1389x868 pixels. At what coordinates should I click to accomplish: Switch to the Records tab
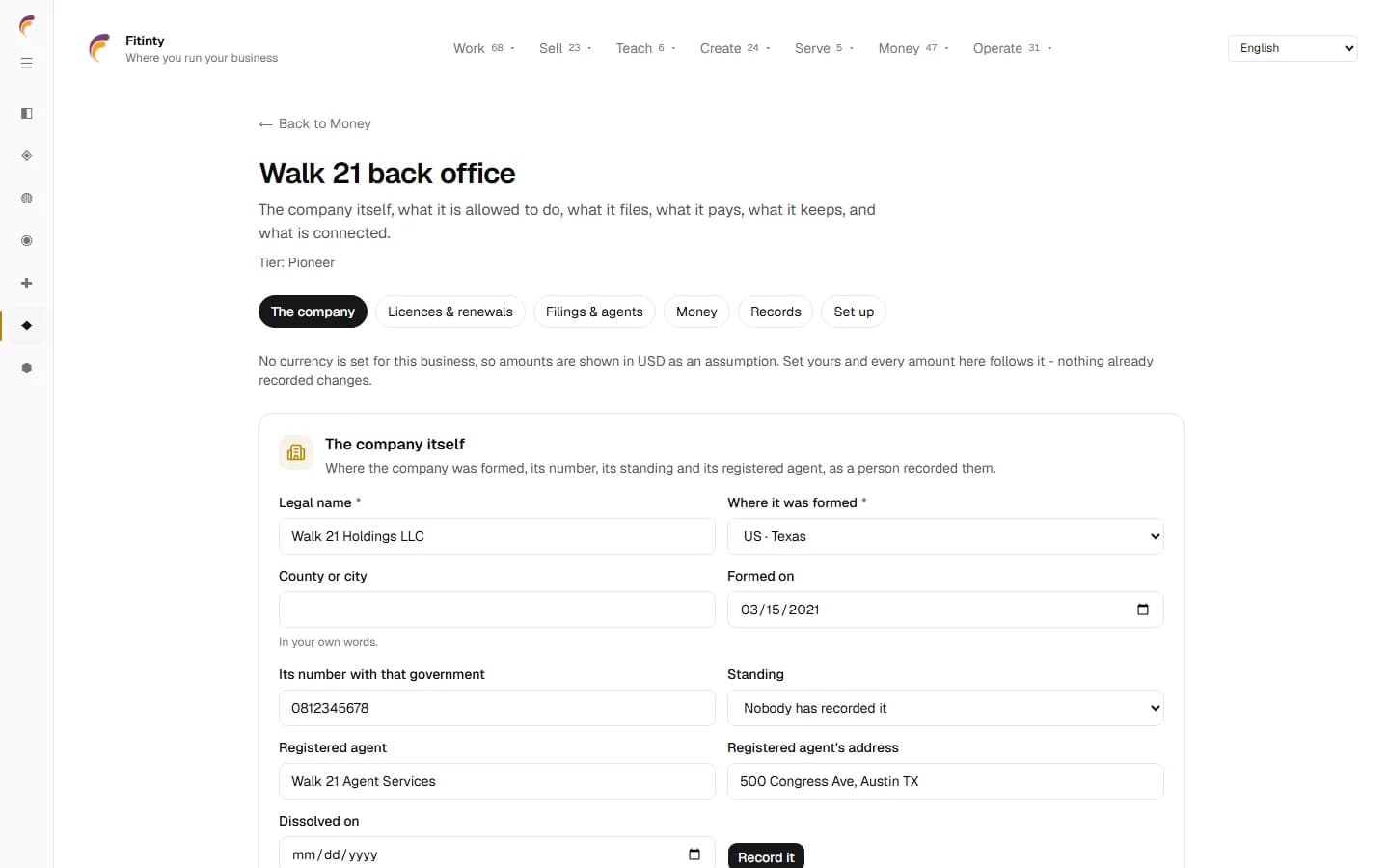click(x=776, y=312)
